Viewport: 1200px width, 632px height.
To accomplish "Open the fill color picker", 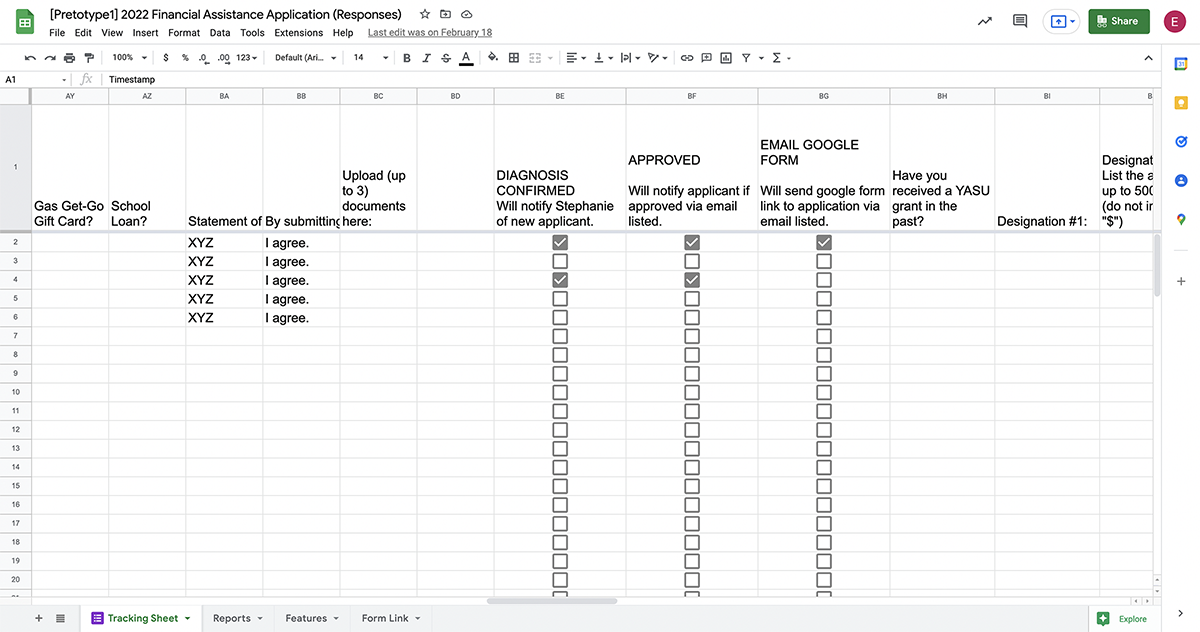I will coord(493,58).
